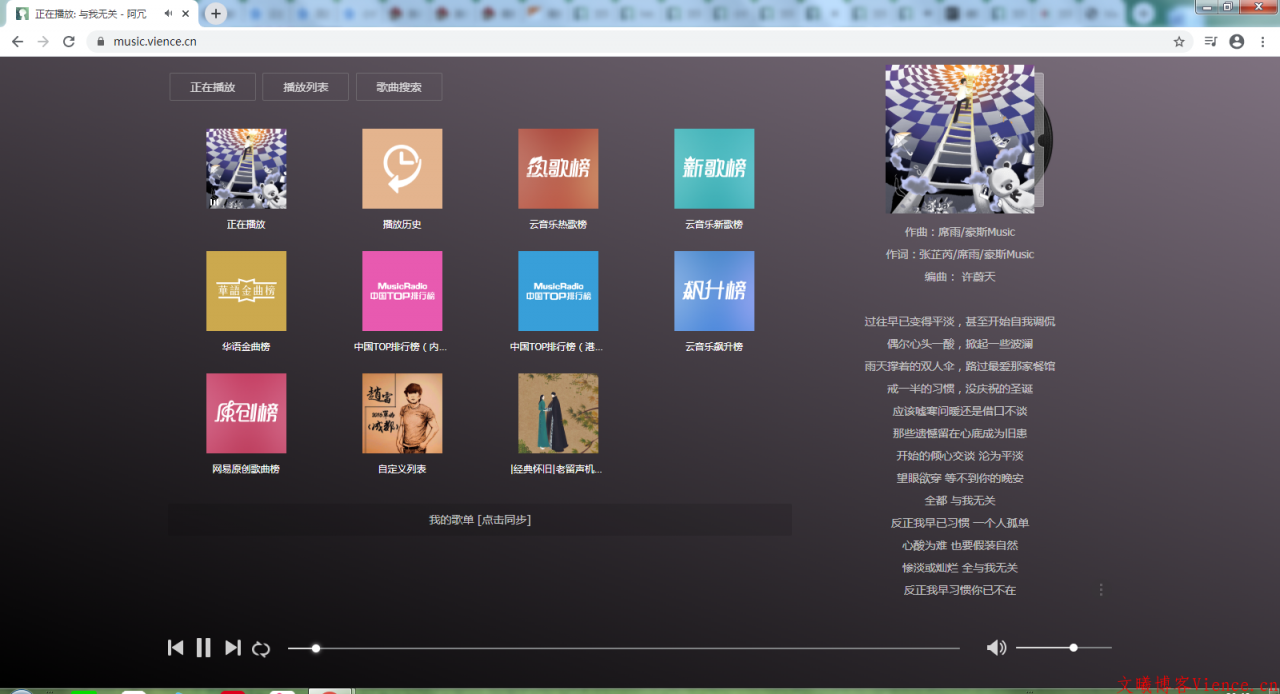The height and width of the screenshot is (694, 1280).
Task: Open the 云音乐新歌榜 playlist
Action: pos(714,169)
